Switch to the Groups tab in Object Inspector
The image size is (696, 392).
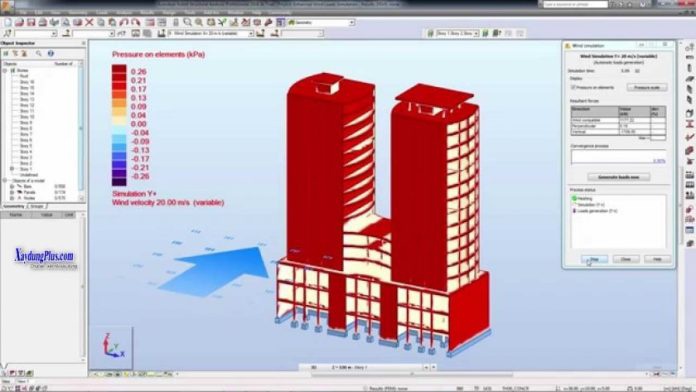click(37, 206)
